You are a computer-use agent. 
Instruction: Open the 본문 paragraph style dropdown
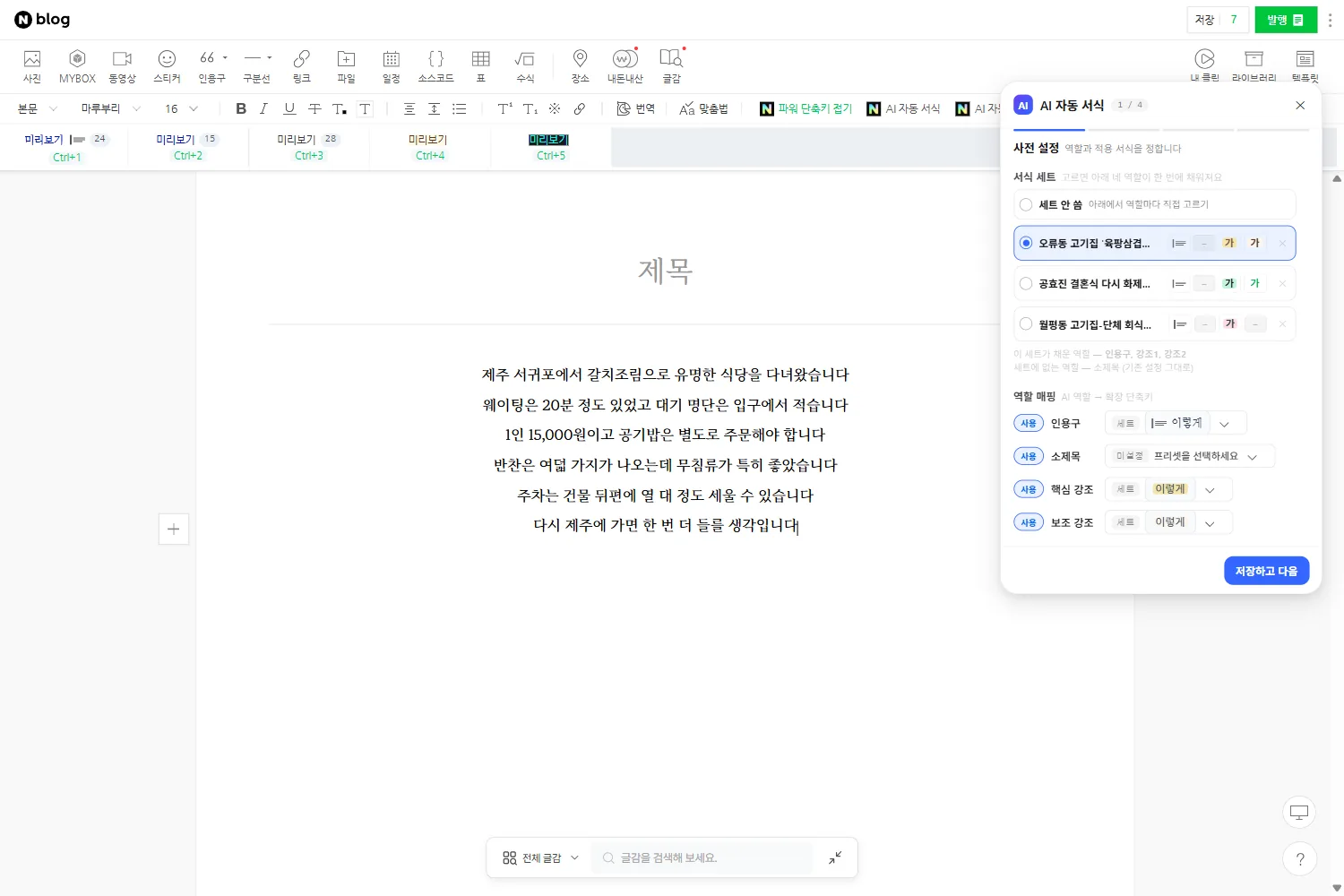(x=38, y=108)
